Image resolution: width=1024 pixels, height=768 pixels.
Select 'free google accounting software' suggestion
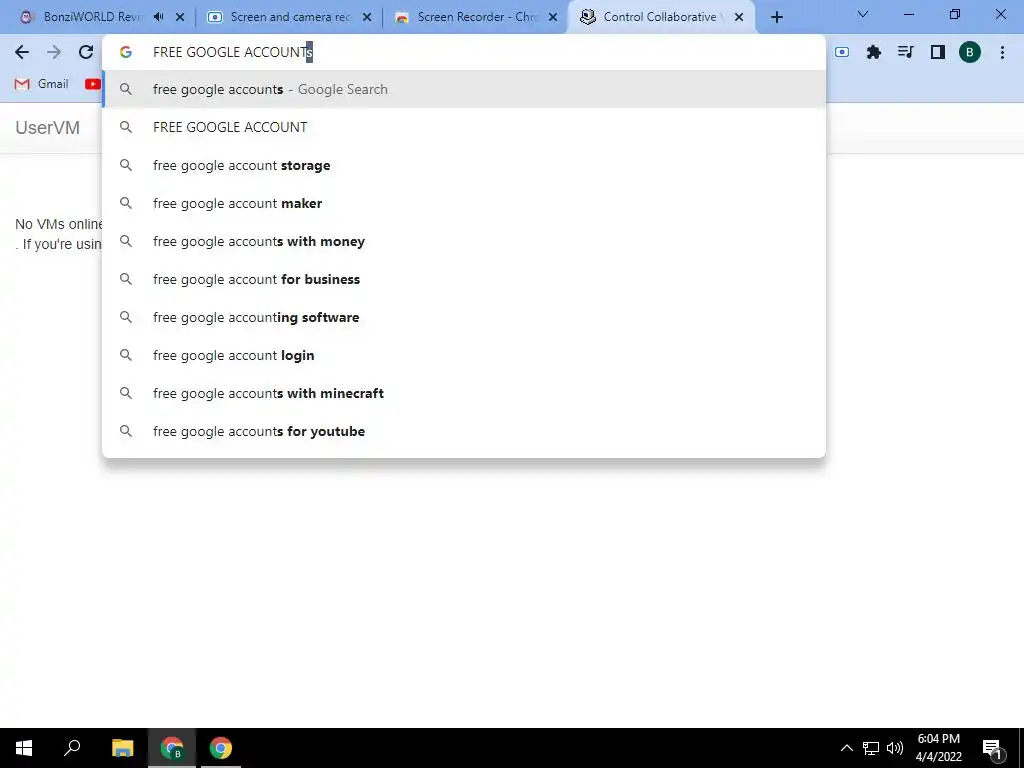464,317
